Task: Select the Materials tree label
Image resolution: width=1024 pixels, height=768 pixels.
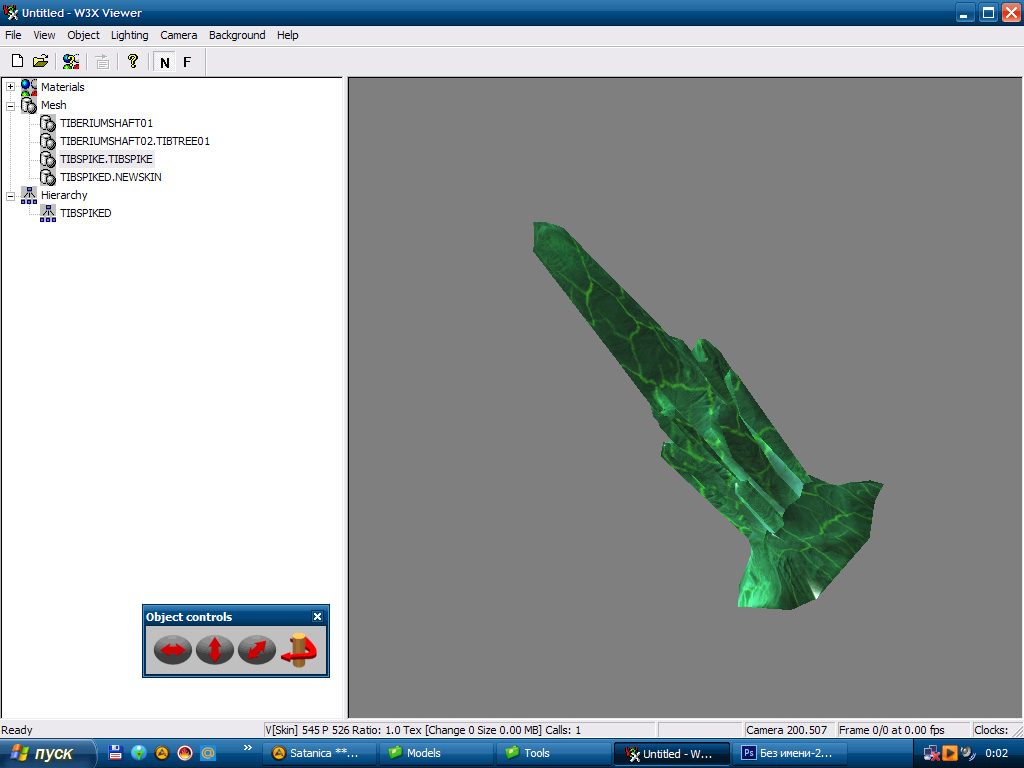Action: (63, 87)
